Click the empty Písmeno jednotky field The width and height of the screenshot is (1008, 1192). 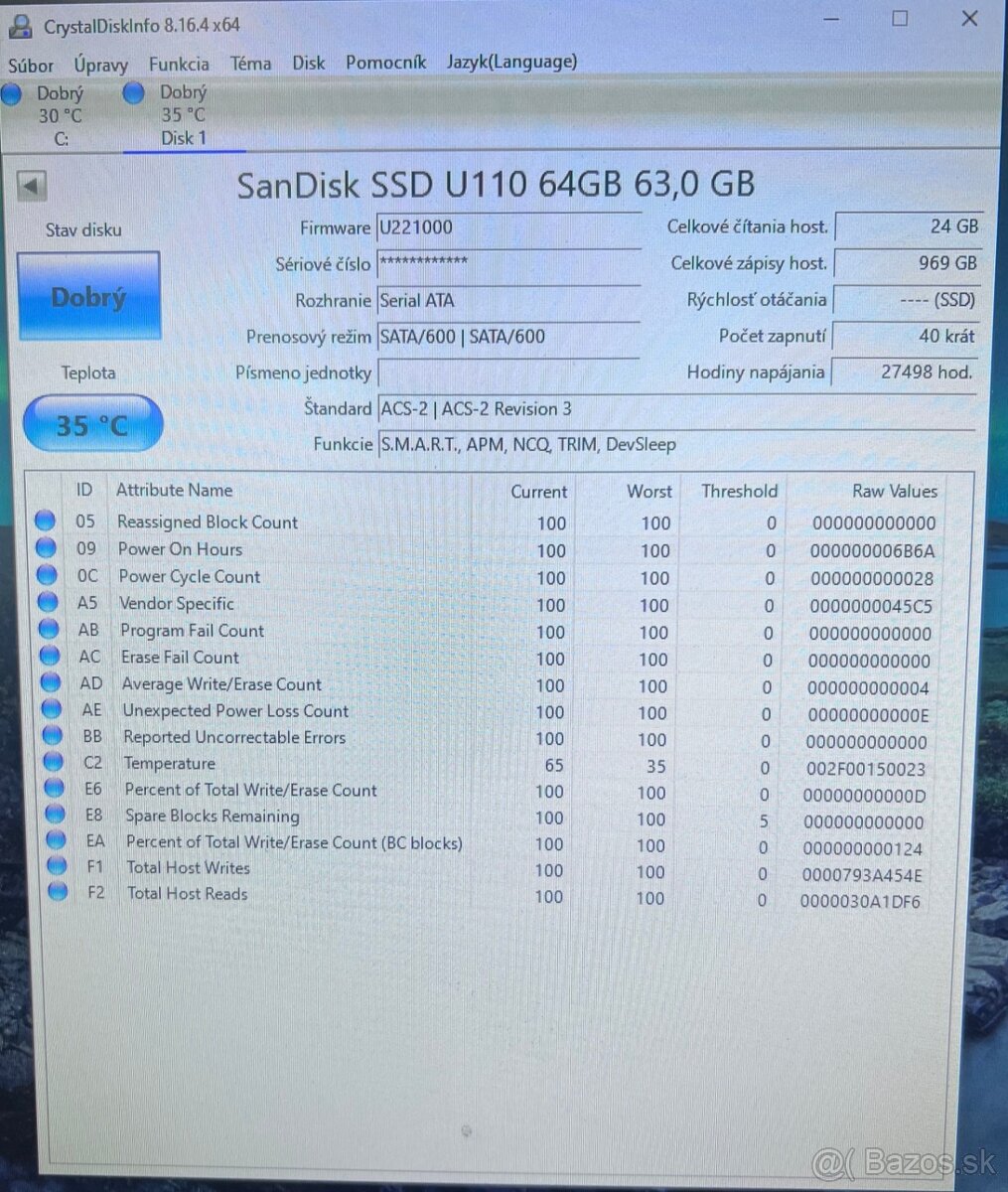(x=507, y=372)
